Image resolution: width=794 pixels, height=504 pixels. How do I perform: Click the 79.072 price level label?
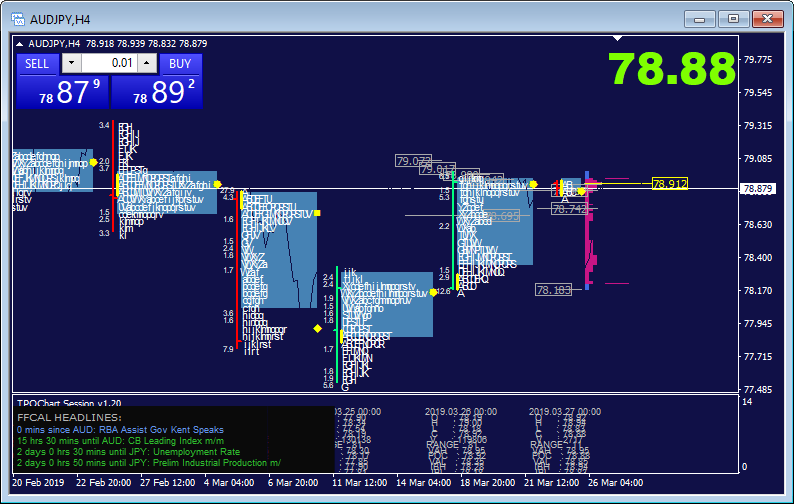413,161
